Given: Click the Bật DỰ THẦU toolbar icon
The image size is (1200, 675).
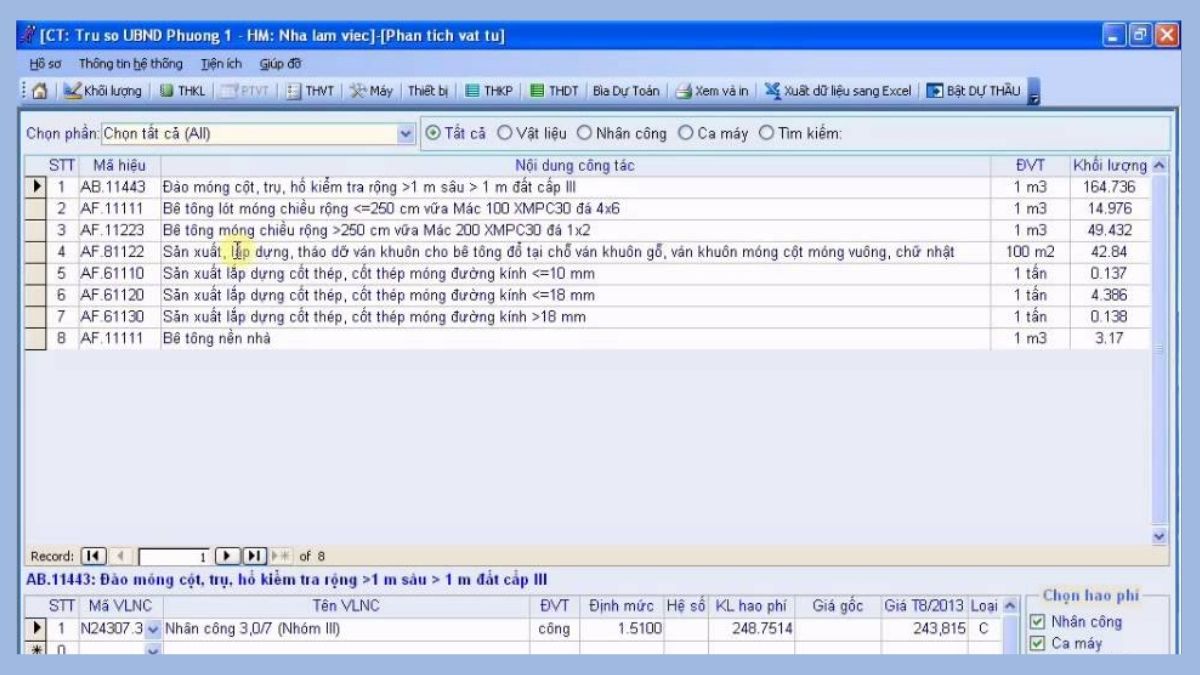Looking at the screenshot, I should pos(934,91).
